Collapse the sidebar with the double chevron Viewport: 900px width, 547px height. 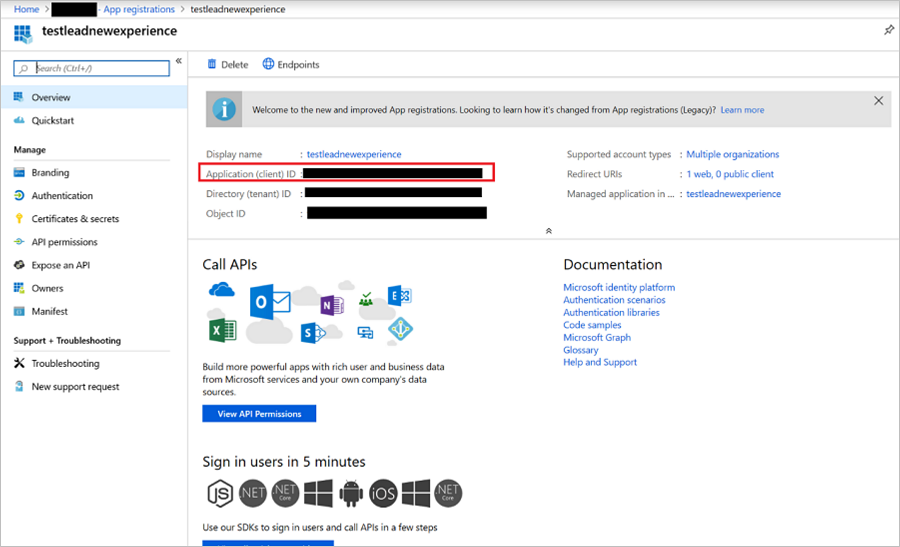(x=179, y=62)
